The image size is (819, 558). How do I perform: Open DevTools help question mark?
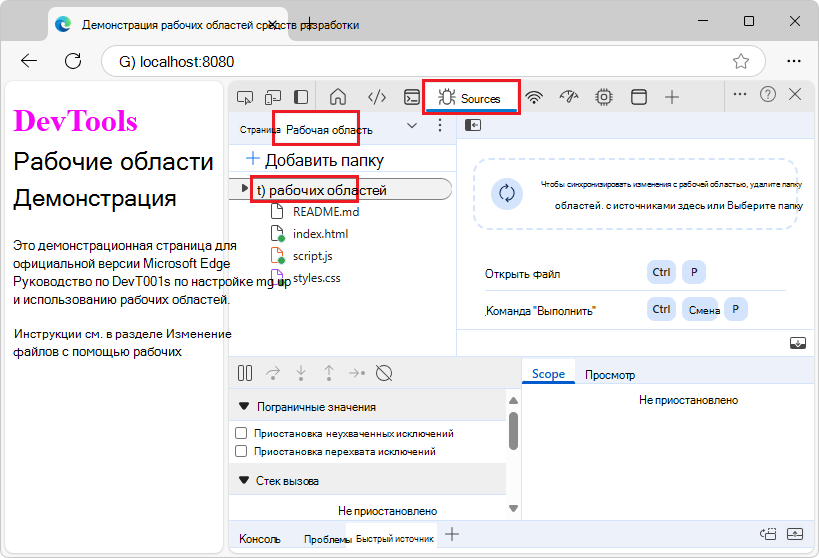tap(768, 94)
